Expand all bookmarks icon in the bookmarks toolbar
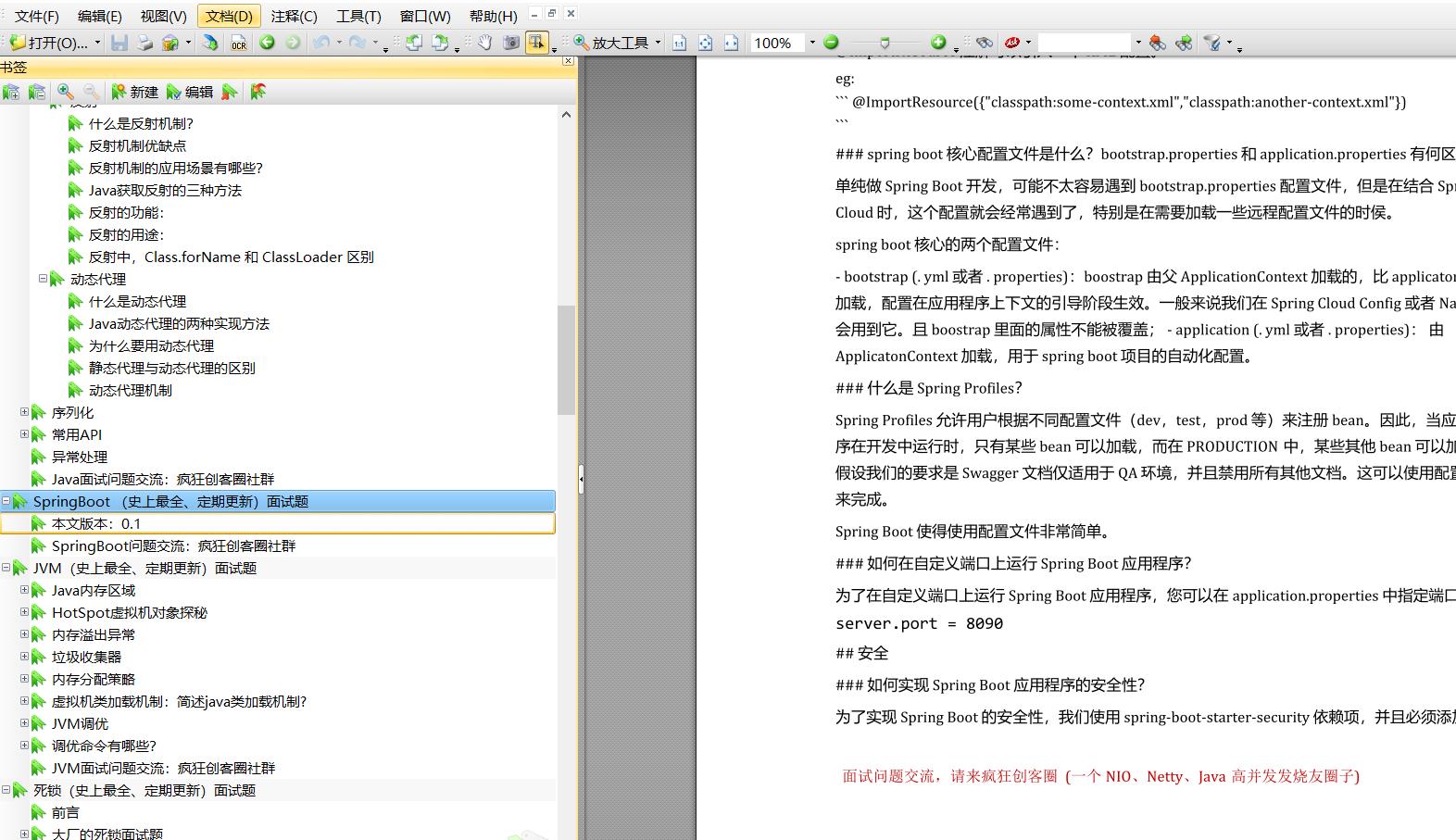This screenshot has width=1456, height=840. click(11, 92)
